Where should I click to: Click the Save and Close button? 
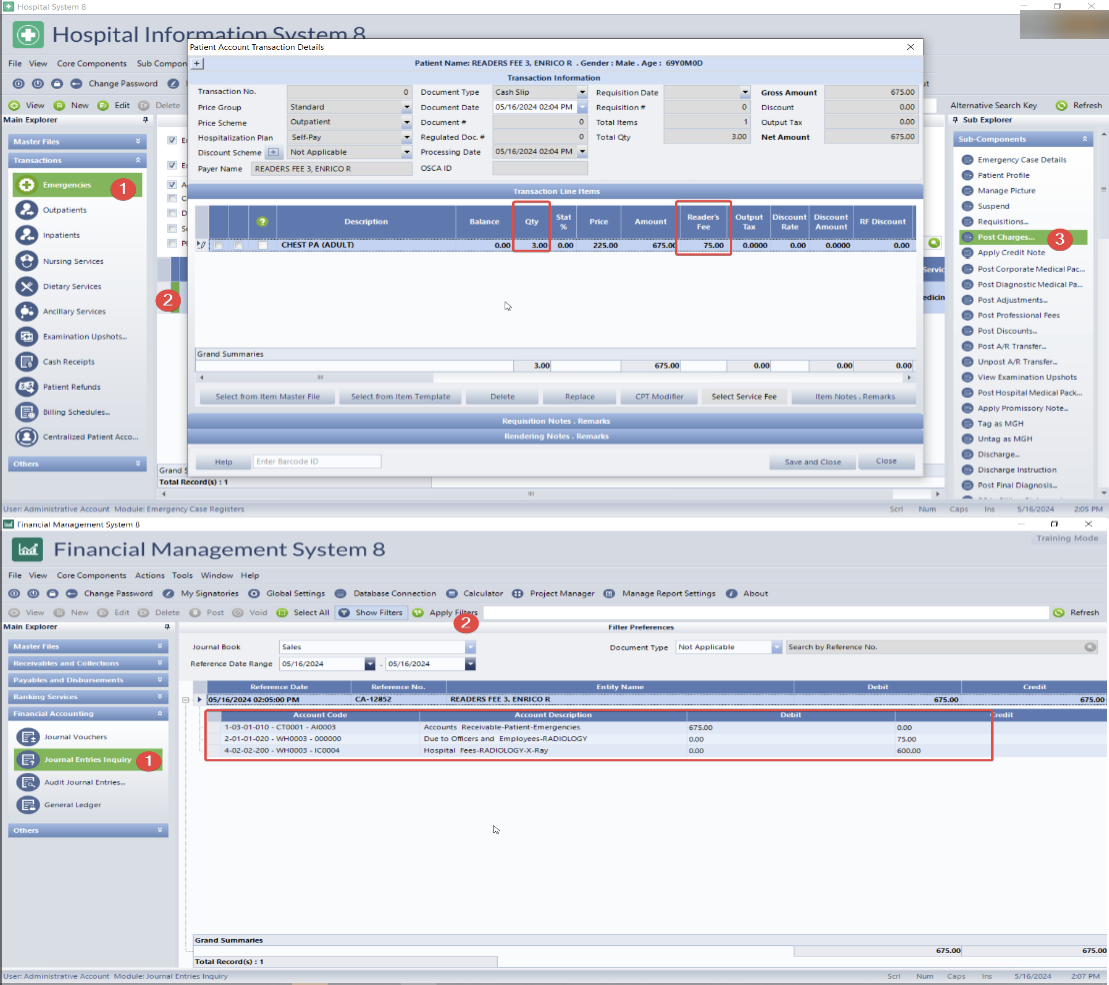pyautogui.click(x=812, y=462)
